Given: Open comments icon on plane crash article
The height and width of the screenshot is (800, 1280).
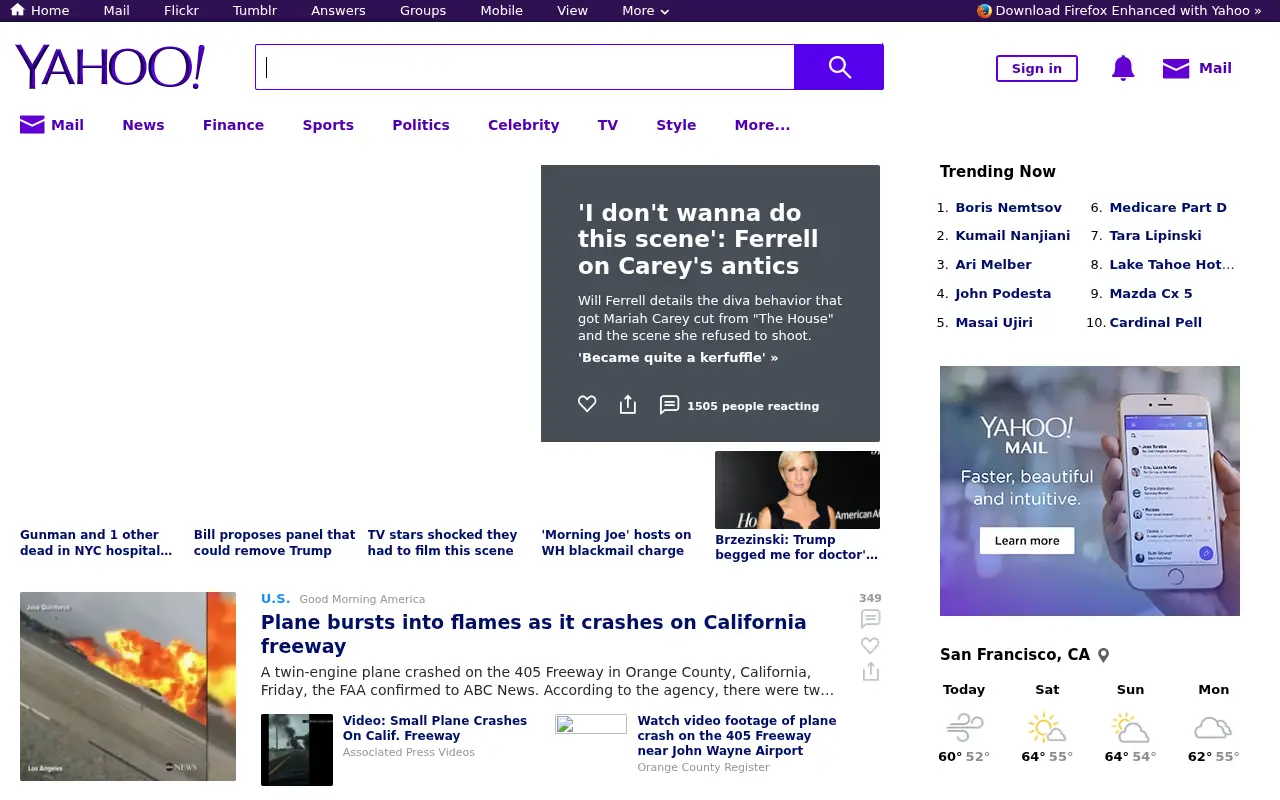Looking at the screenshot, I should [x=870, y=619].
